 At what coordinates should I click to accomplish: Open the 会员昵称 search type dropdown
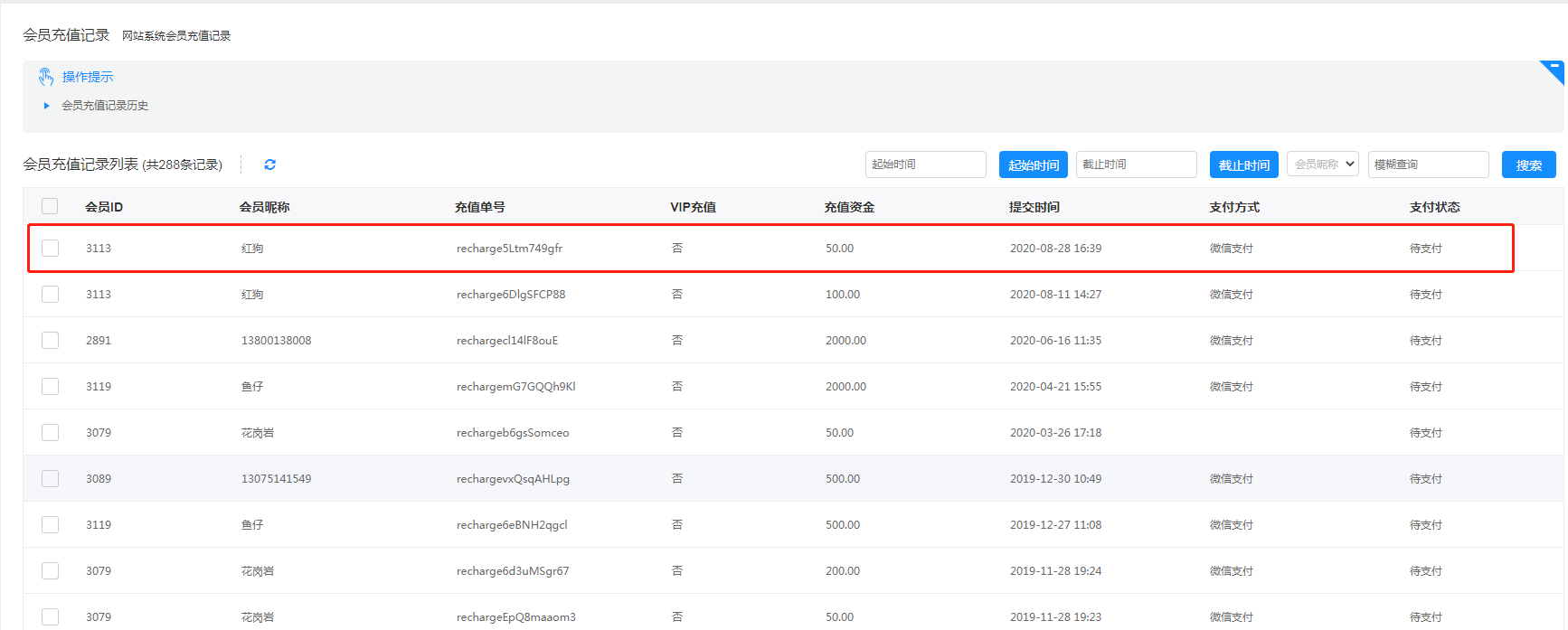1322,164
